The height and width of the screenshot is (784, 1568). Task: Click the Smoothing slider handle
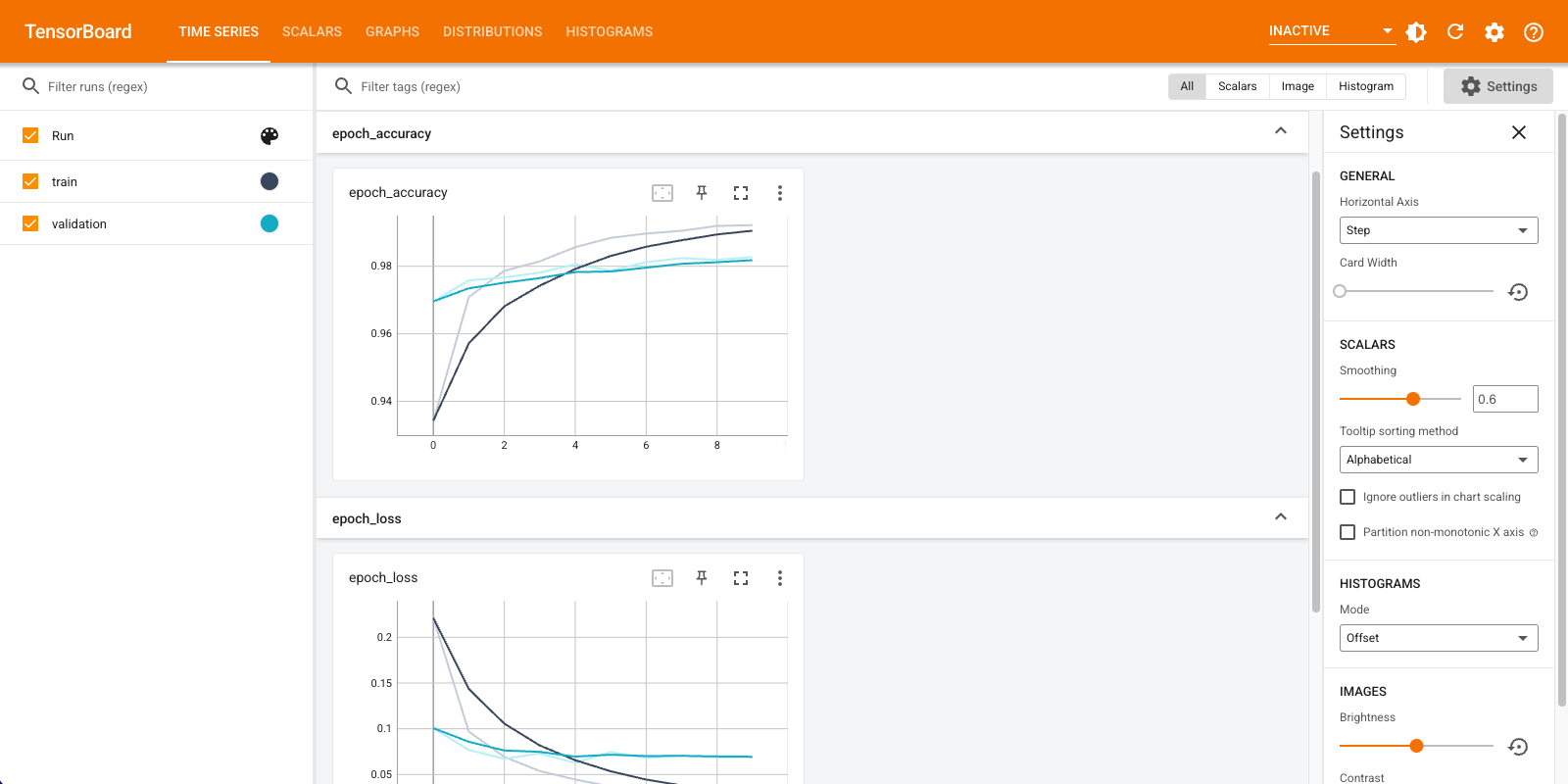pos(1413,399)
